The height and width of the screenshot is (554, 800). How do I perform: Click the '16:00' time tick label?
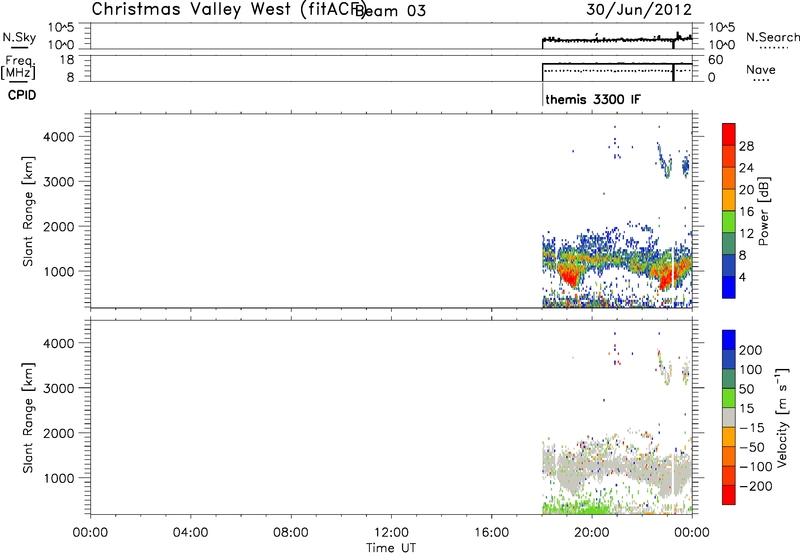pos(491,533)
